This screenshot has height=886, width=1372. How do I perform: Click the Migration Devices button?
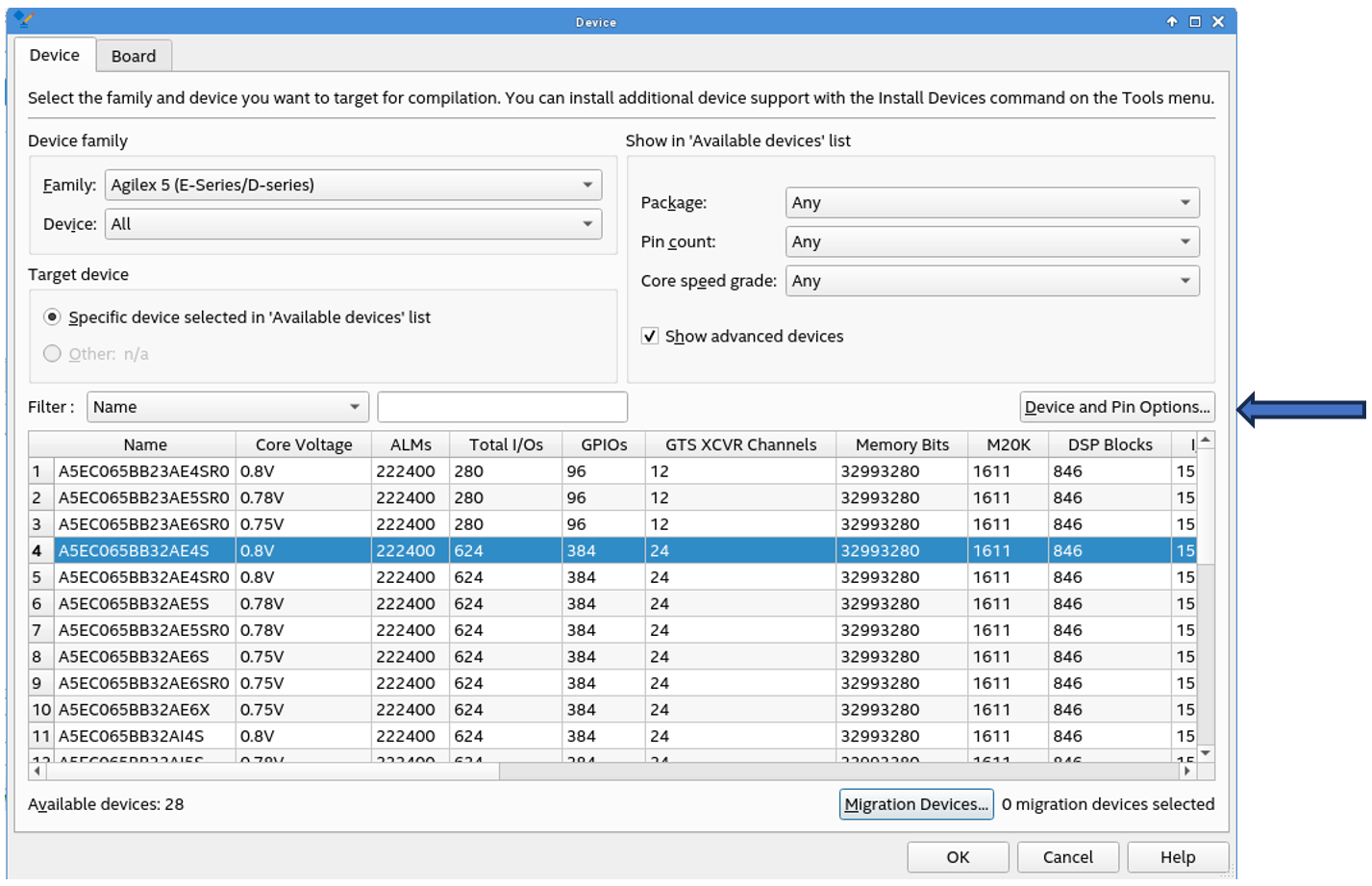click(x=915, y=804)
